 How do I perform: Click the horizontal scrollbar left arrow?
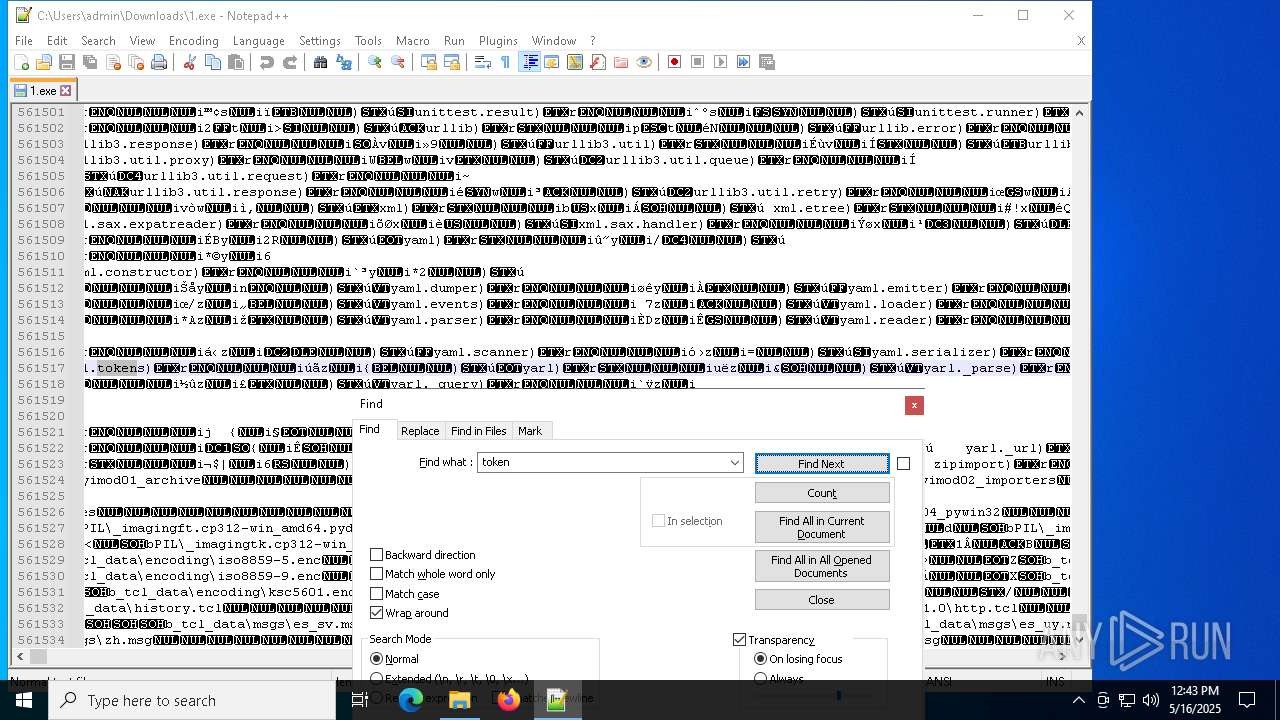point(19,657)
